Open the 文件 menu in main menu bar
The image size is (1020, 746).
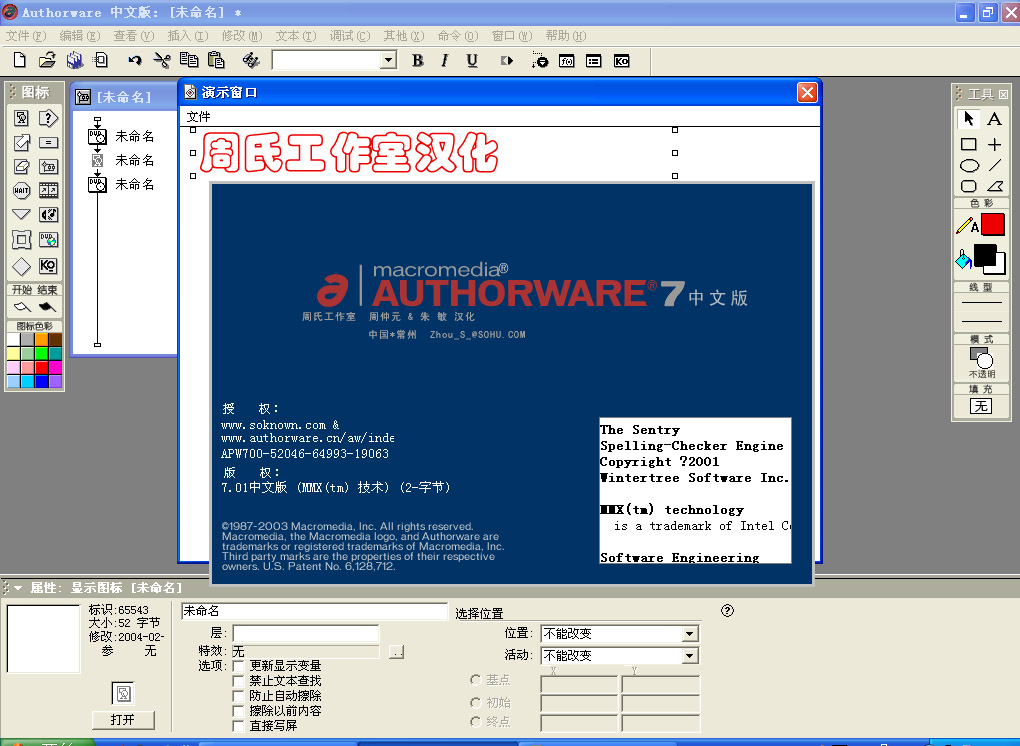26,36
